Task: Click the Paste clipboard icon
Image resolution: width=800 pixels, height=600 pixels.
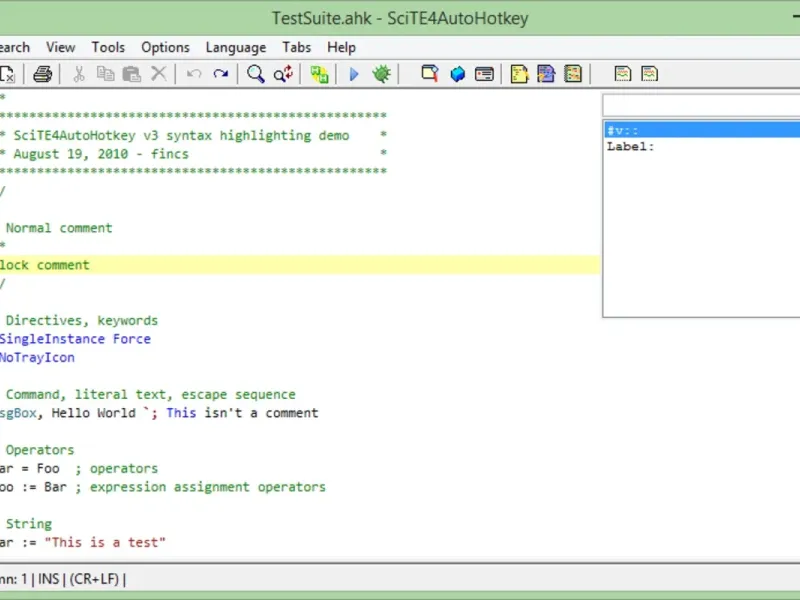Action: [132, 74]
